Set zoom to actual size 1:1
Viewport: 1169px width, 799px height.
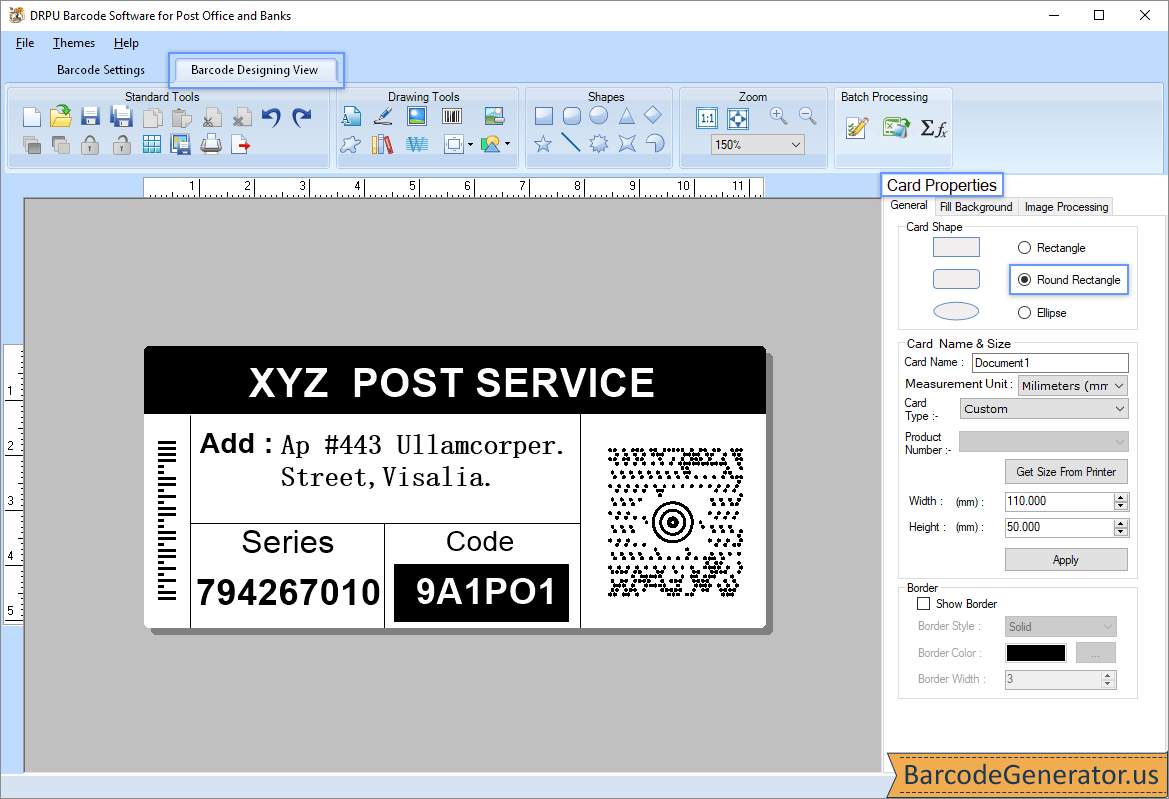[x=707, y=118]
